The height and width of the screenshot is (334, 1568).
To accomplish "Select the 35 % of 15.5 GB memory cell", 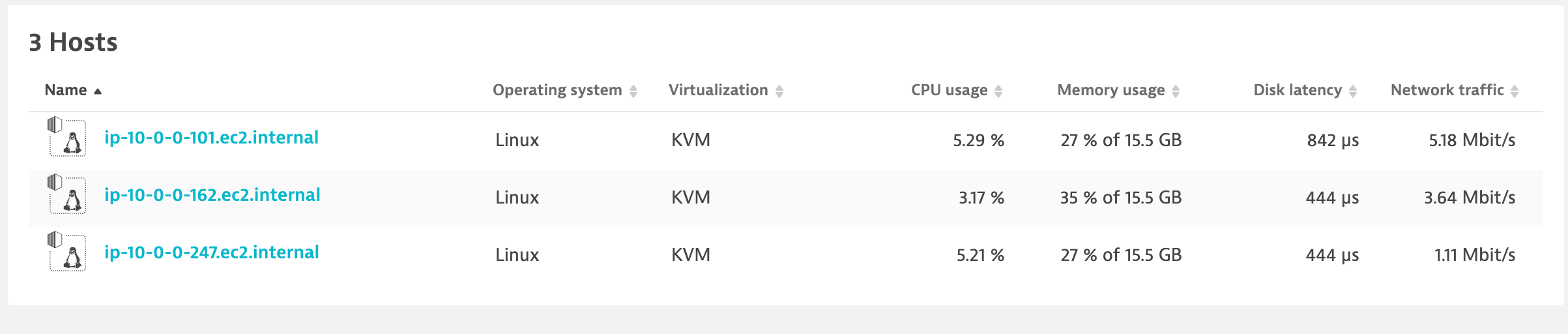I will pos(1121,198).
